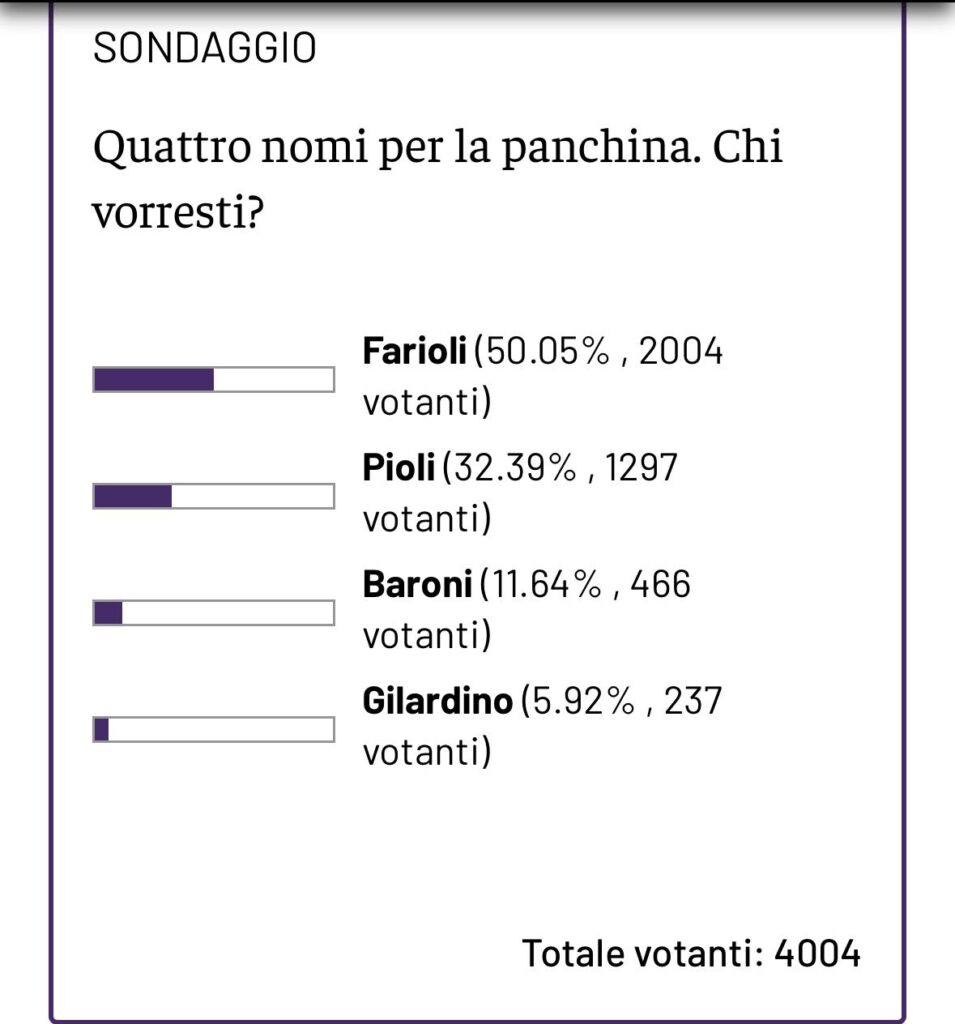Click the 1297 vote count
Image resolution: width=955 pixels, height=1024 pixels.
[641, 468]
